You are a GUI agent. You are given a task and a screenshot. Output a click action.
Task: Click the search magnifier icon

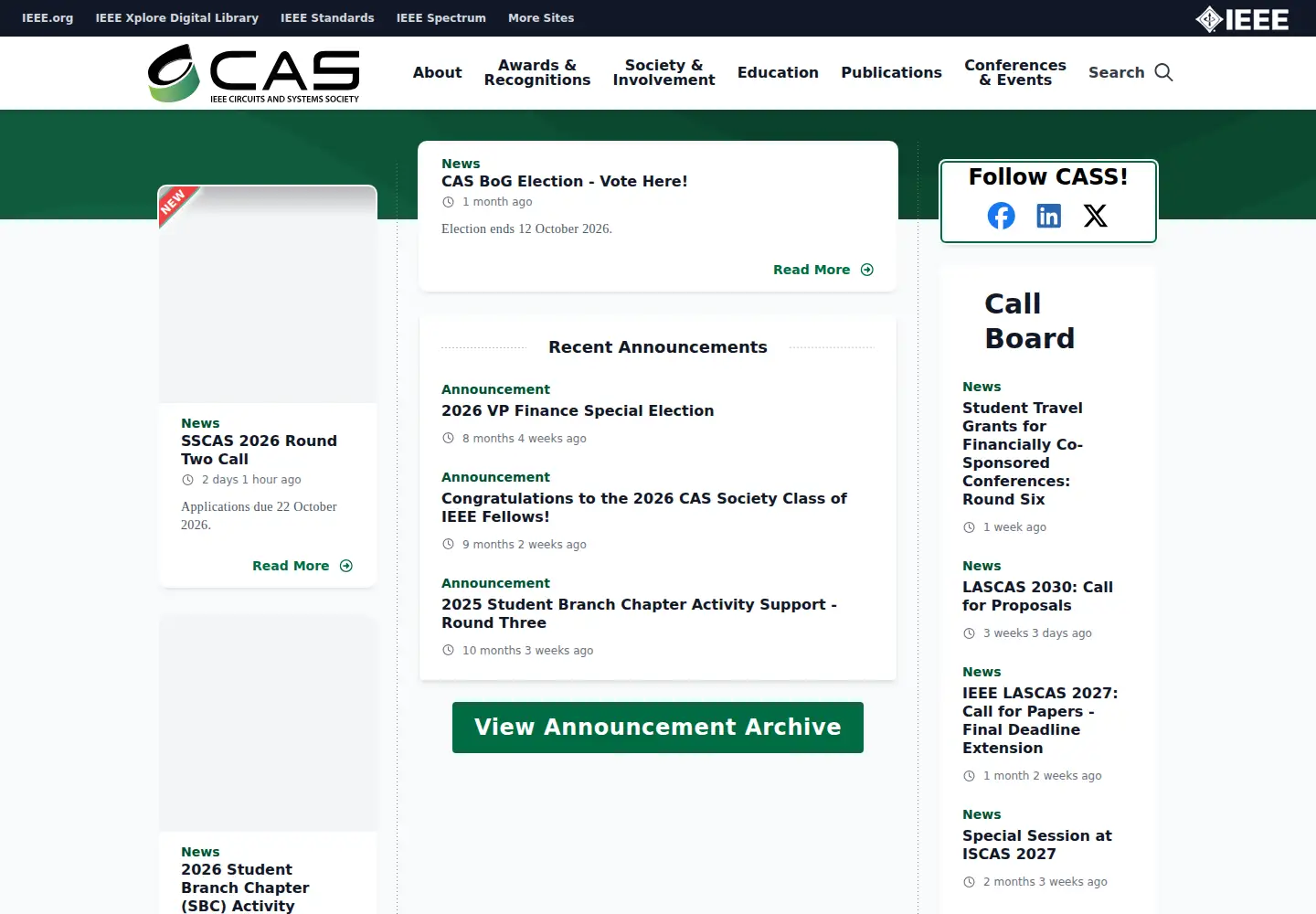tap(1163, 72)
